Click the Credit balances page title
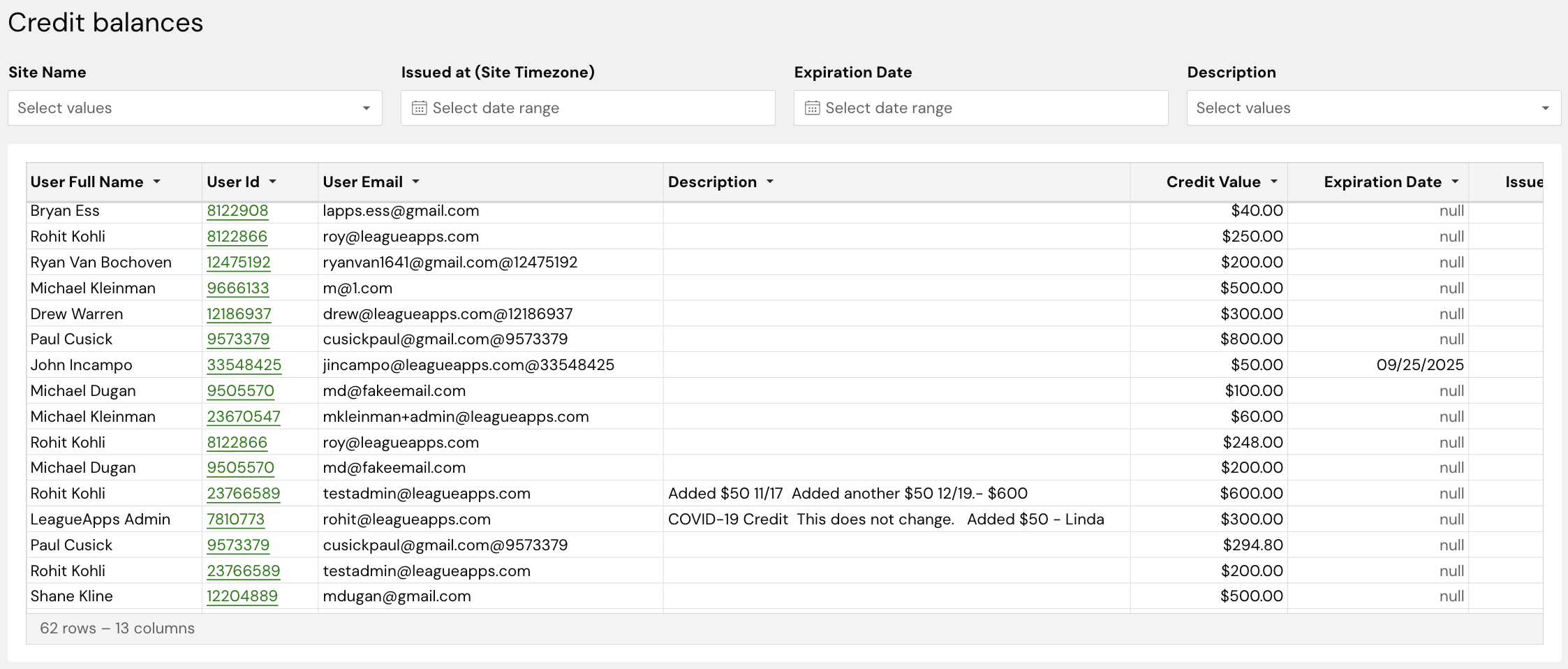Viewport: 1568px width, 669px height. click(105, 22)
